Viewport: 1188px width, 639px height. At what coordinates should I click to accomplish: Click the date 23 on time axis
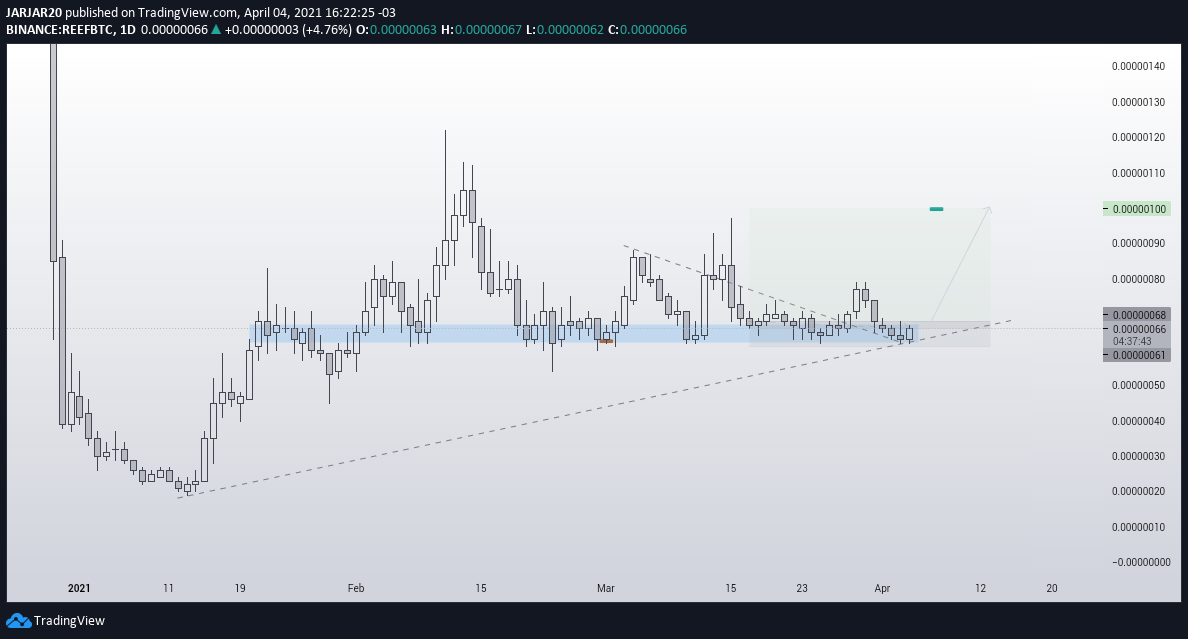[802, 588]
